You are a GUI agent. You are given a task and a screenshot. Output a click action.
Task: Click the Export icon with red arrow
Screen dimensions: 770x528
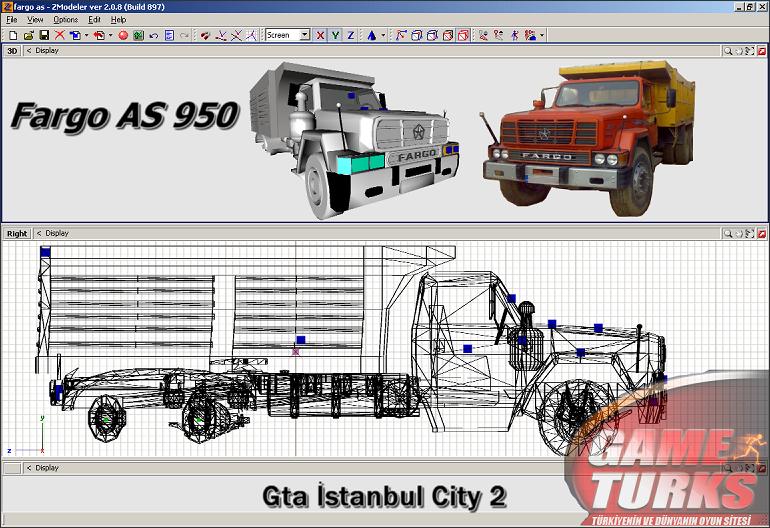99,35
